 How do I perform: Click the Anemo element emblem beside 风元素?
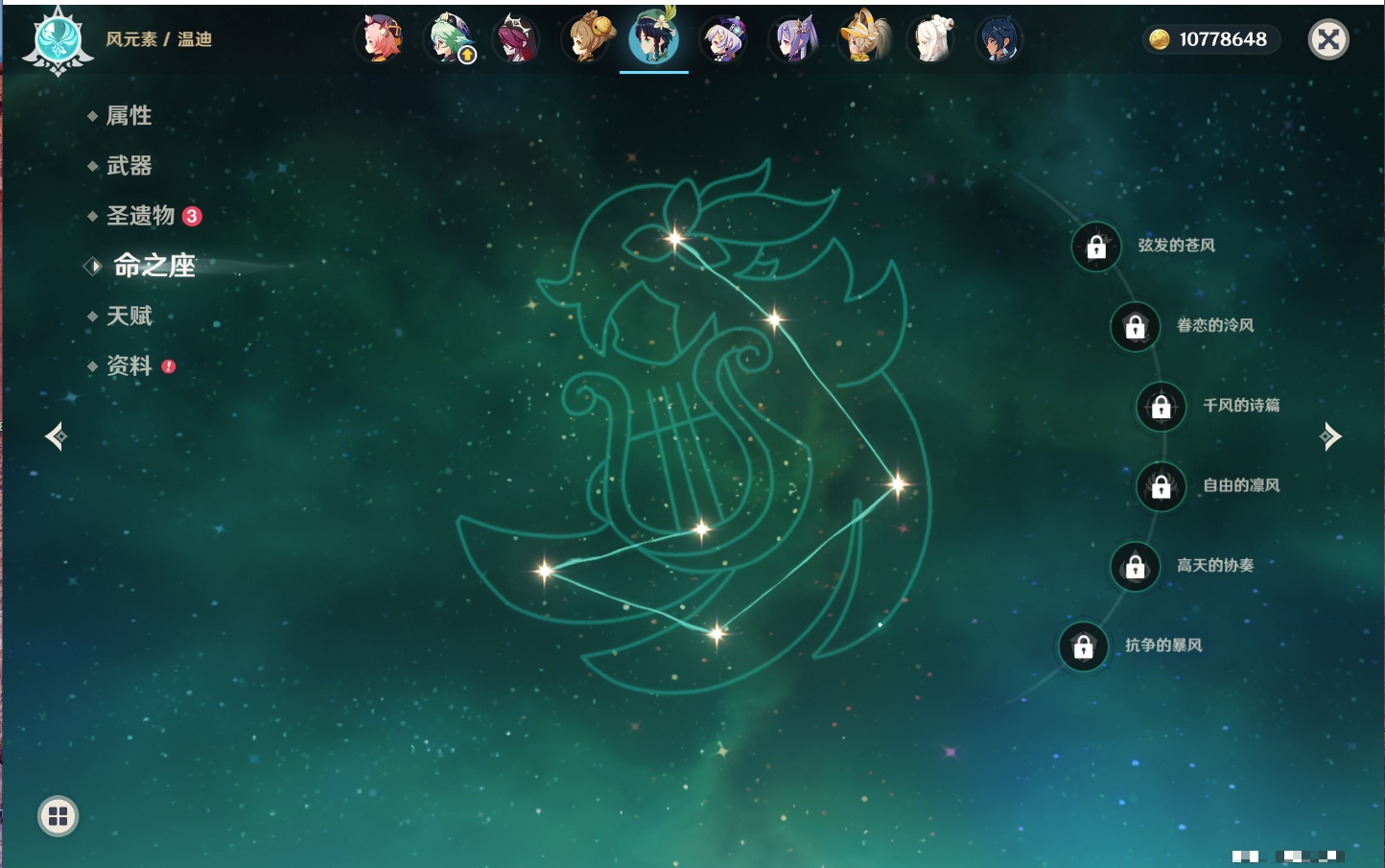(x=58, y=40)
